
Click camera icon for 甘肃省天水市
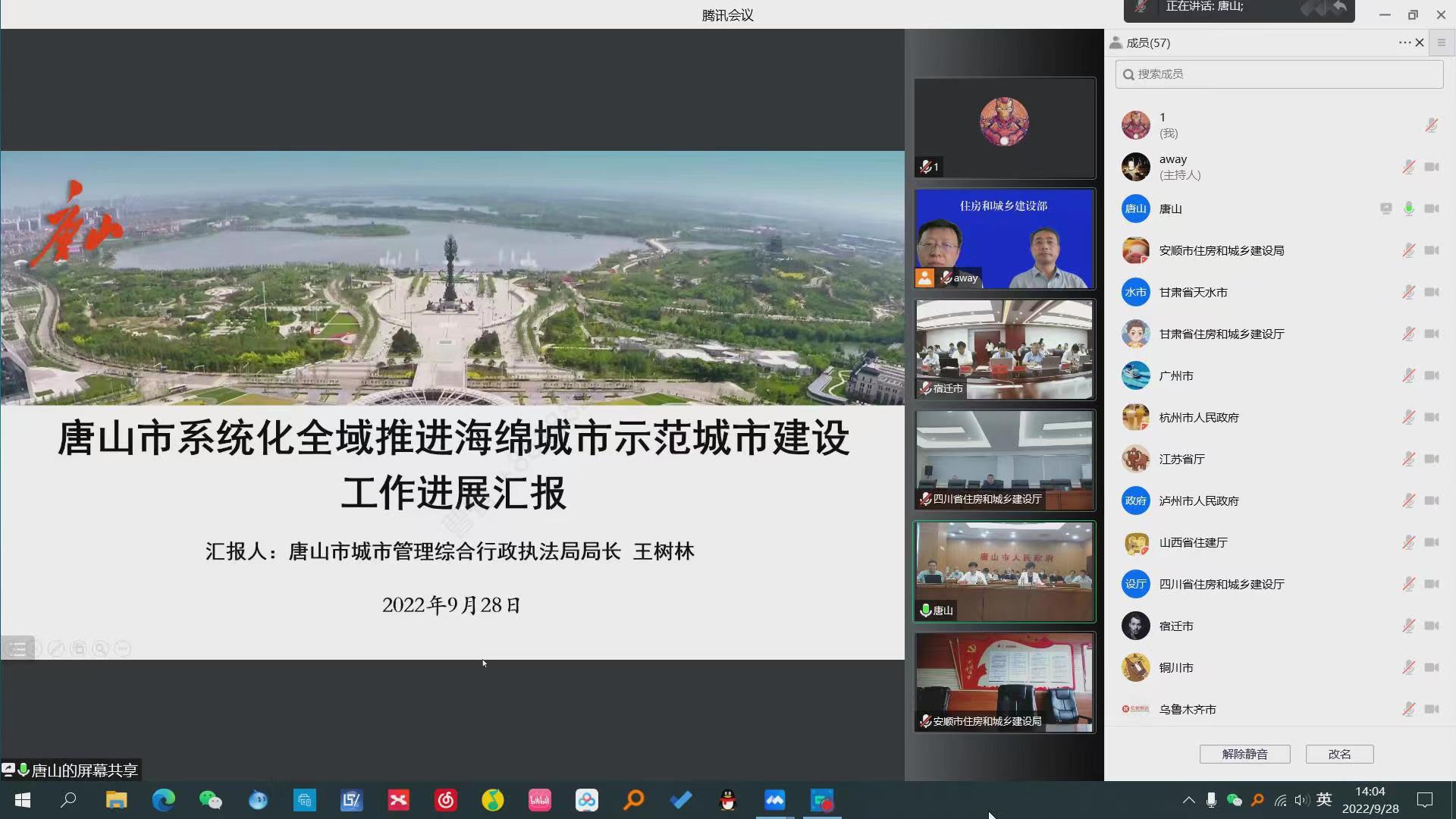point(1432,292)
